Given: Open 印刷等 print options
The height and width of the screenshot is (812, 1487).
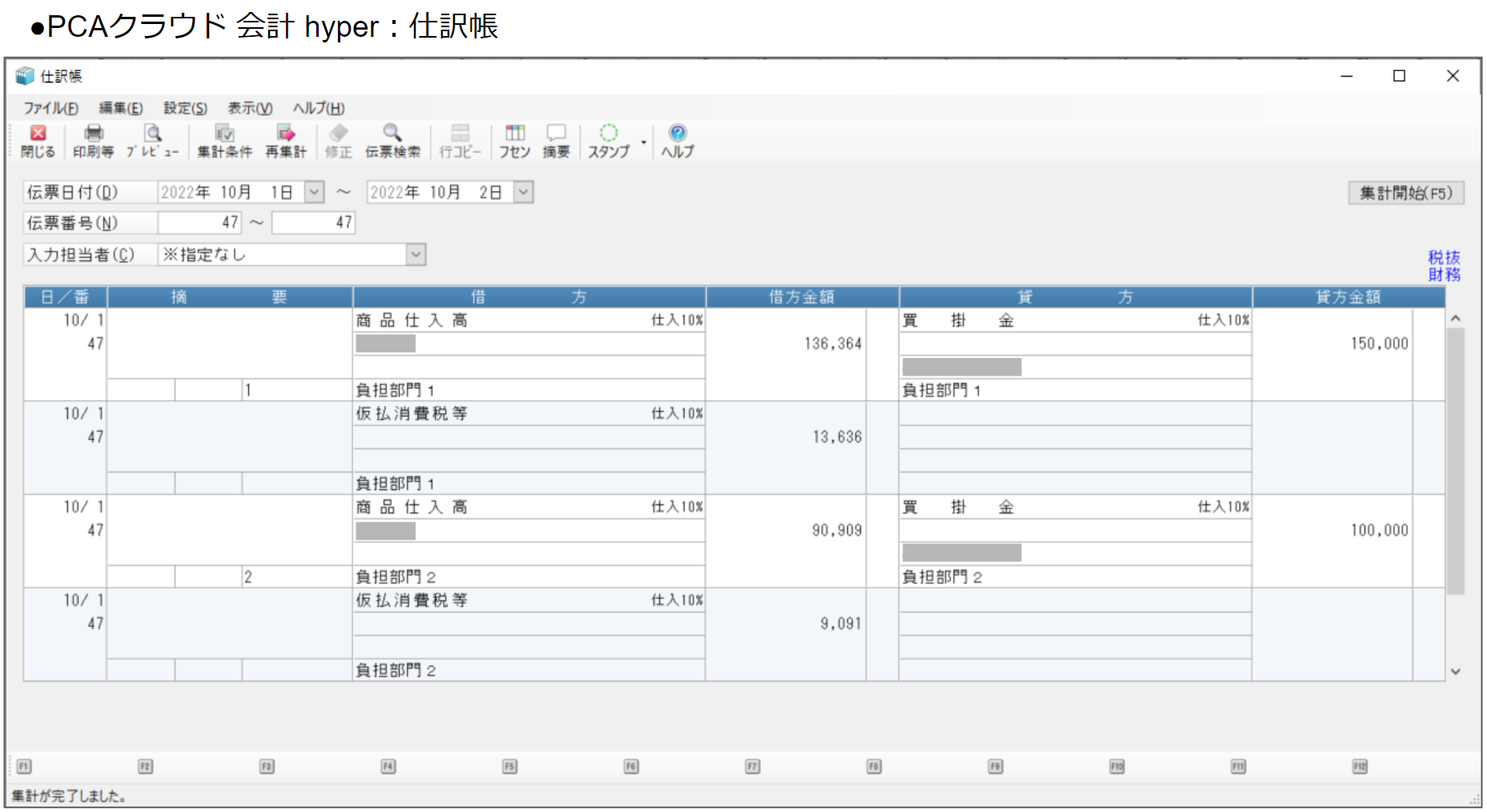Looking at the screenshot, I should (x=94, y=141).
